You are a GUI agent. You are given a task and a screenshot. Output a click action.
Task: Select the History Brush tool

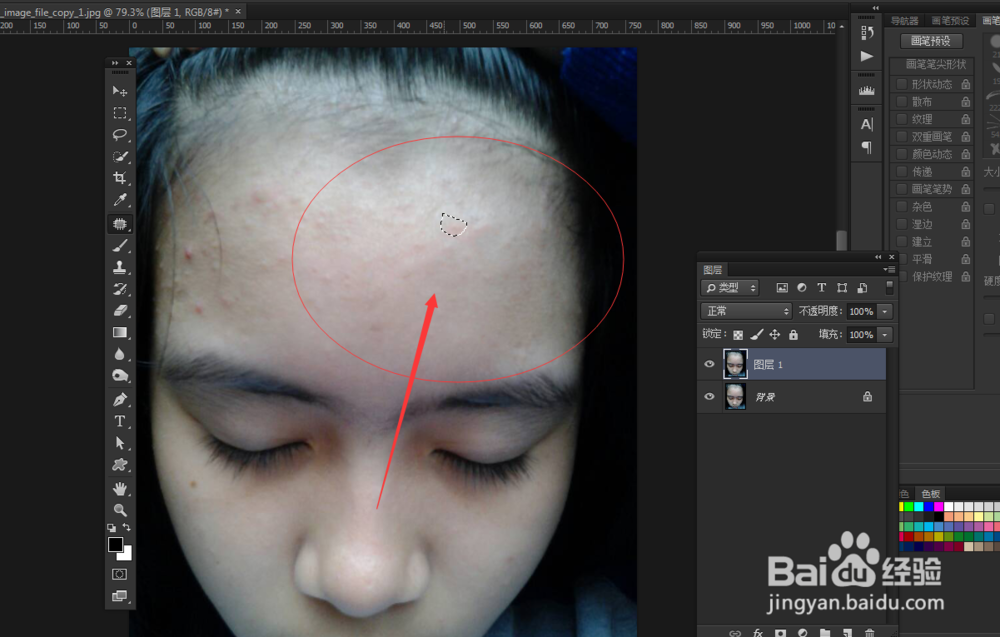coord(119,289)
